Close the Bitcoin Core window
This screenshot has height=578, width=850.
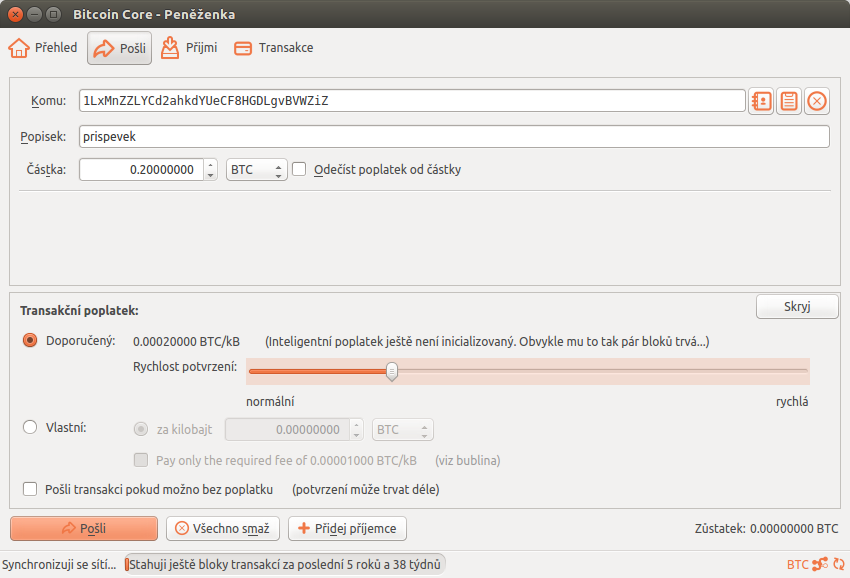16,14
